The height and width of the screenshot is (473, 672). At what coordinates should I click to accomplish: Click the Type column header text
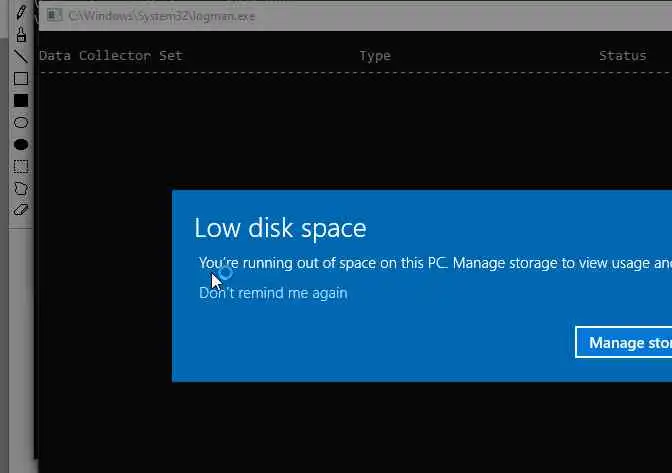[375, 56]
